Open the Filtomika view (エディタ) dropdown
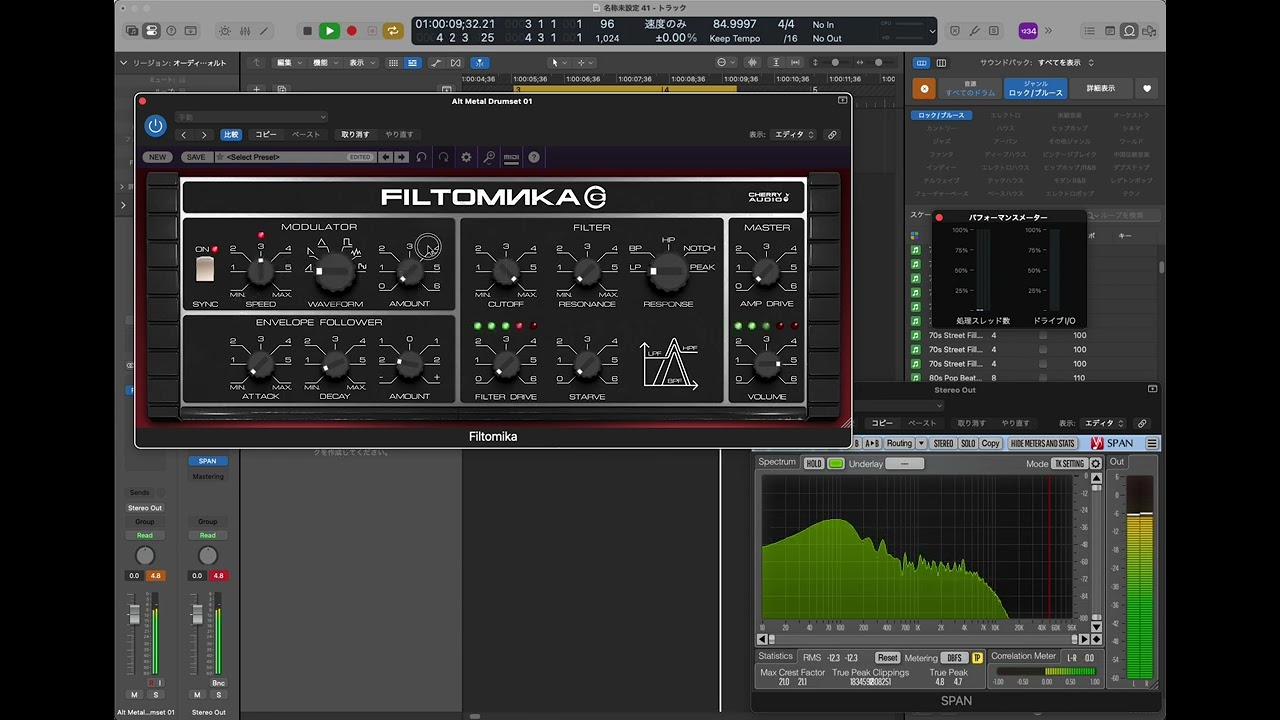 coord(795,135)
